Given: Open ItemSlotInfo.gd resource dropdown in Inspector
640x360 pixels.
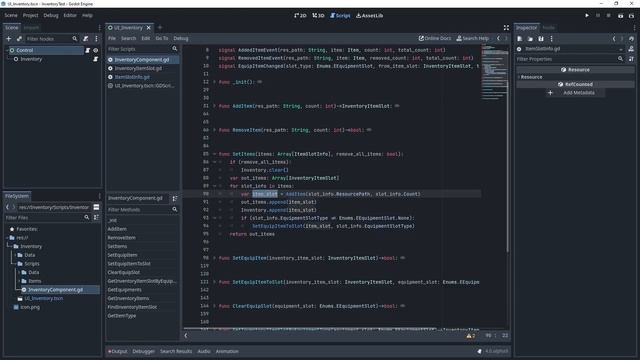Looking at the screenshot, I should click(571, 49).
